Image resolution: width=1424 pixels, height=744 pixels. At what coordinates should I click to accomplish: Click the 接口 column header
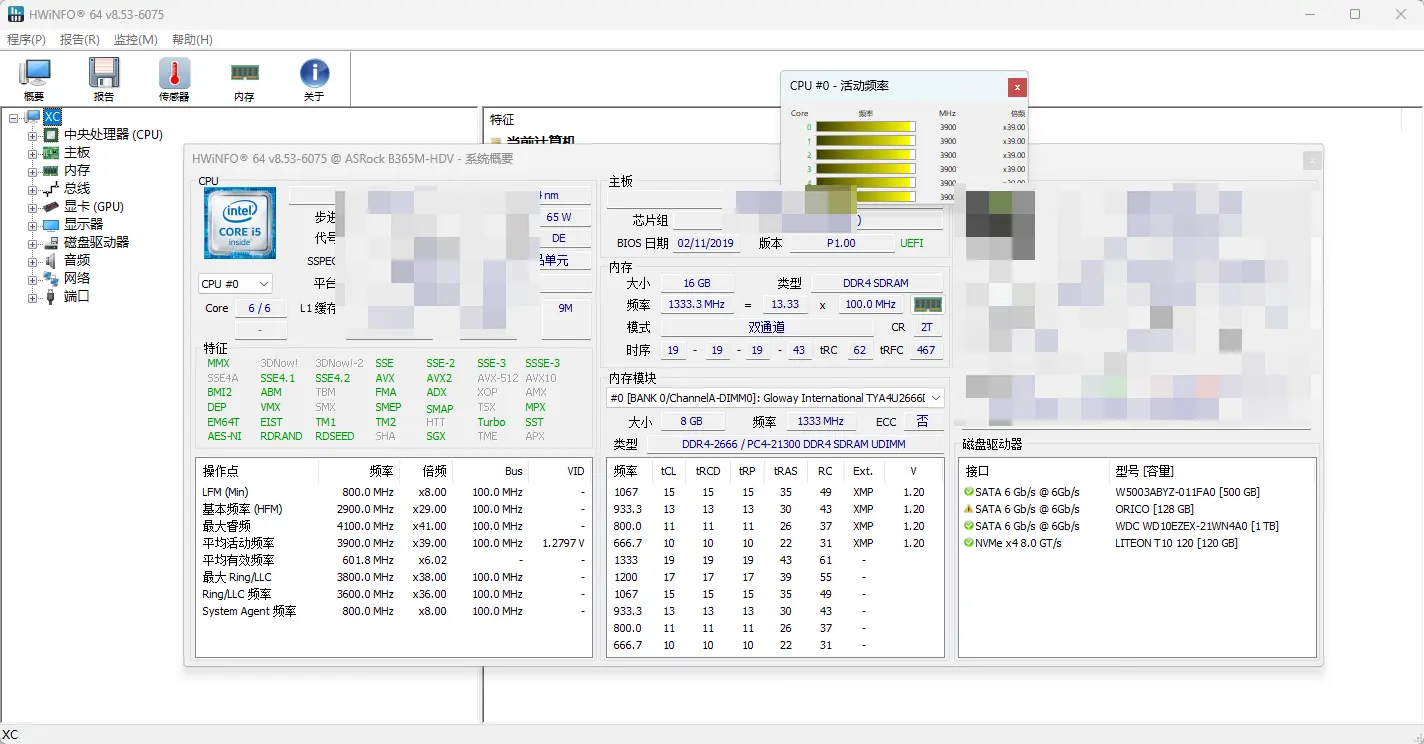1034,471
